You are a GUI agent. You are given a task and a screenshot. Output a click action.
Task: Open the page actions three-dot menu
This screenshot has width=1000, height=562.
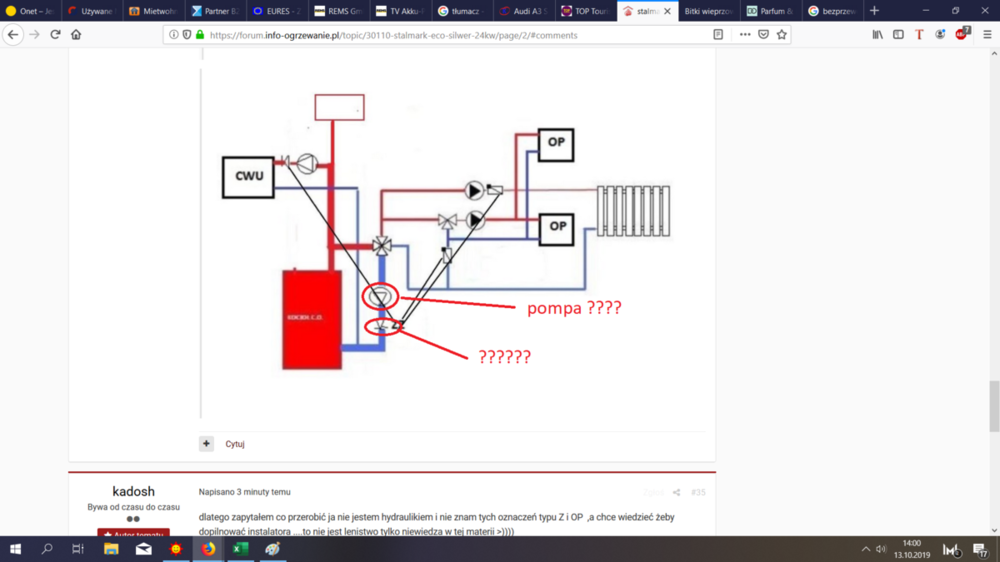pyautogui.click(x=744, y=34)
